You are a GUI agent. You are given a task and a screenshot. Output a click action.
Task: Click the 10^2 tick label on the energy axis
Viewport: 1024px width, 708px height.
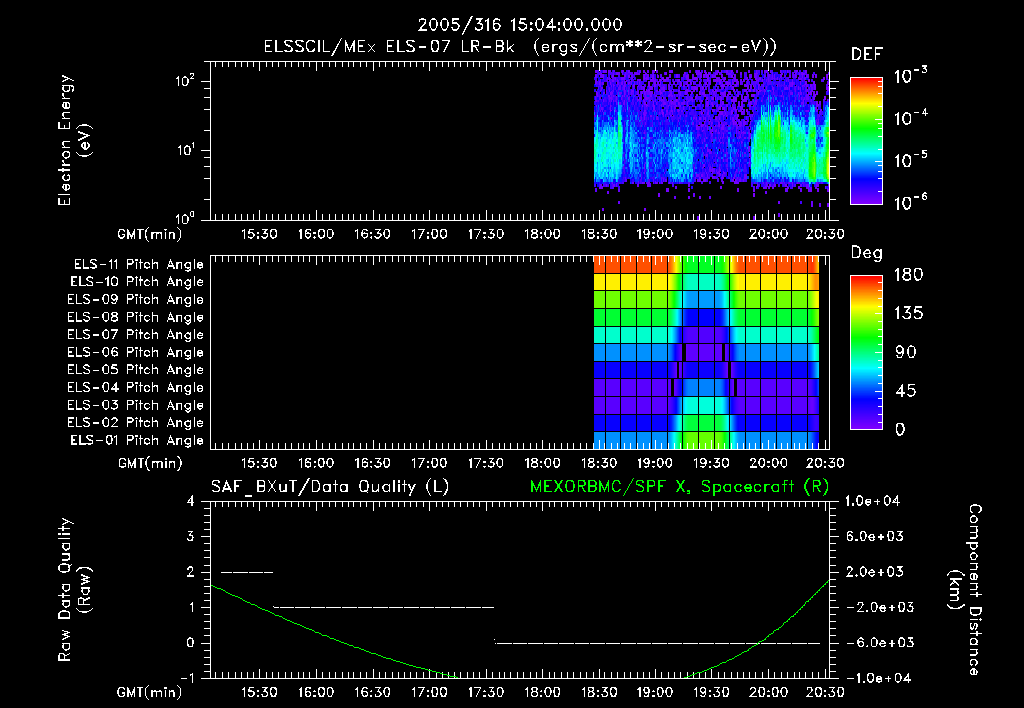[185, 81]
